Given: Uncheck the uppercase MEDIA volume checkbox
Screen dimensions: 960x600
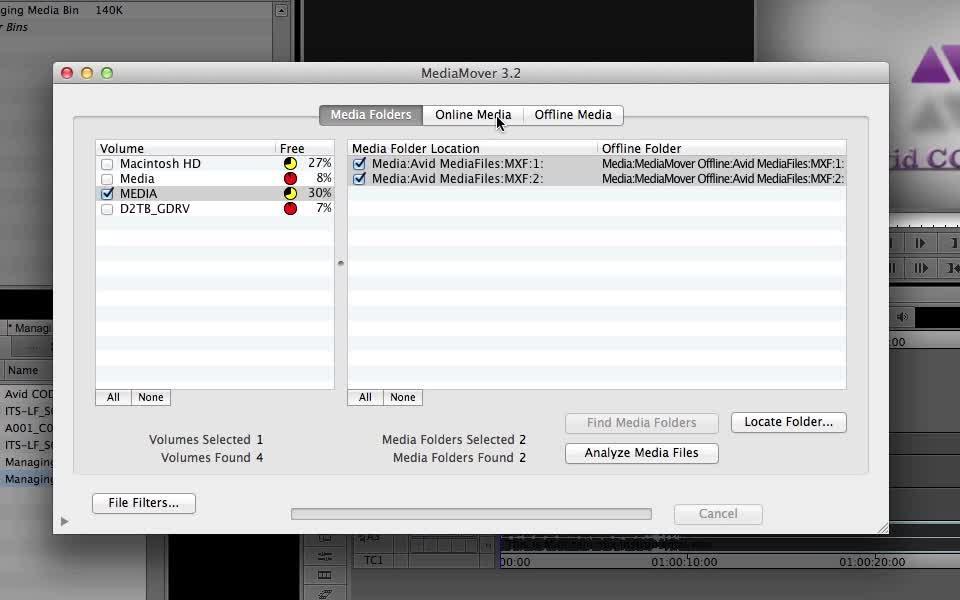Looking at the screenshot, I should click(x=107, y=193).
